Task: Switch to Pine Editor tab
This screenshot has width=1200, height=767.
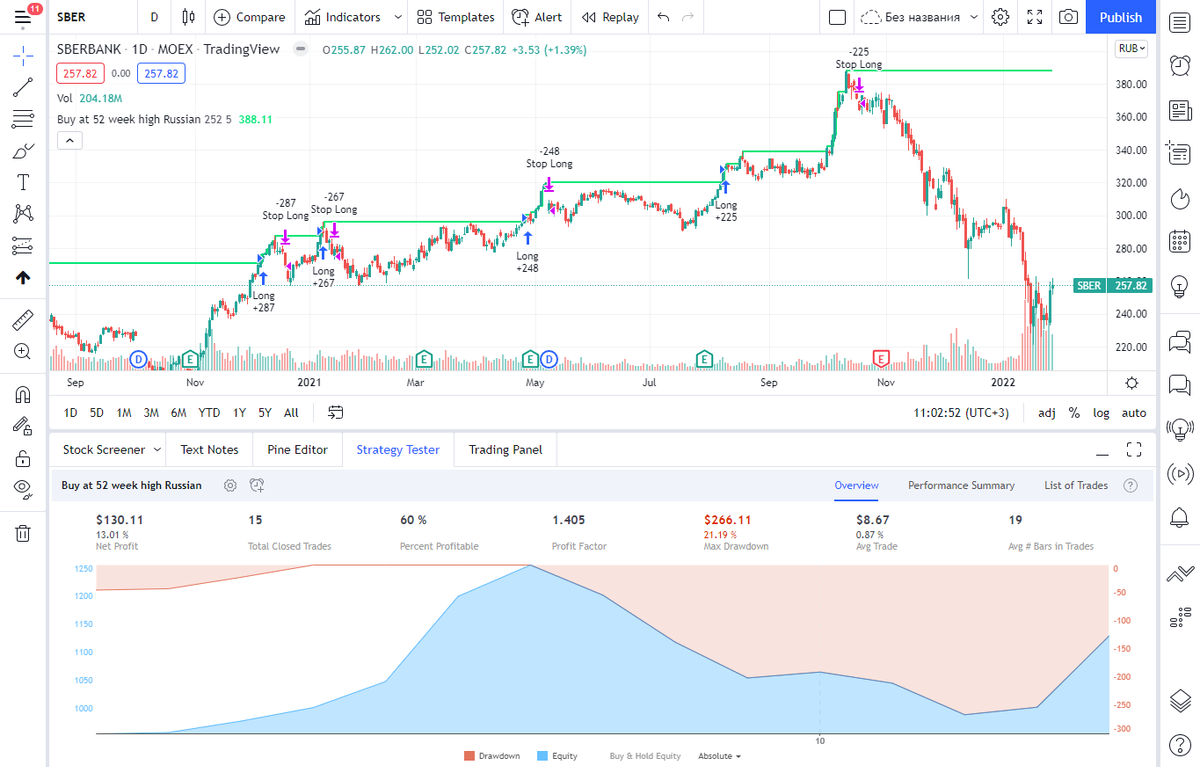Action: [297, 450]
